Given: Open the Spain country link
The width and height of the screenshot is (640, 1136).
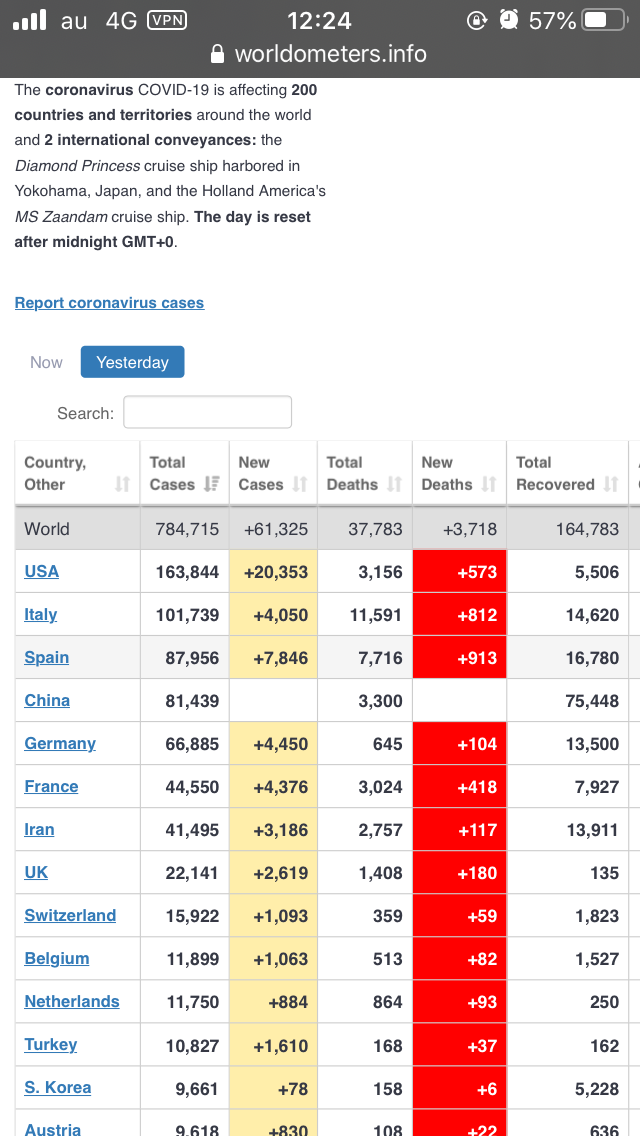Looking at the screenshot, I should 47,657.
